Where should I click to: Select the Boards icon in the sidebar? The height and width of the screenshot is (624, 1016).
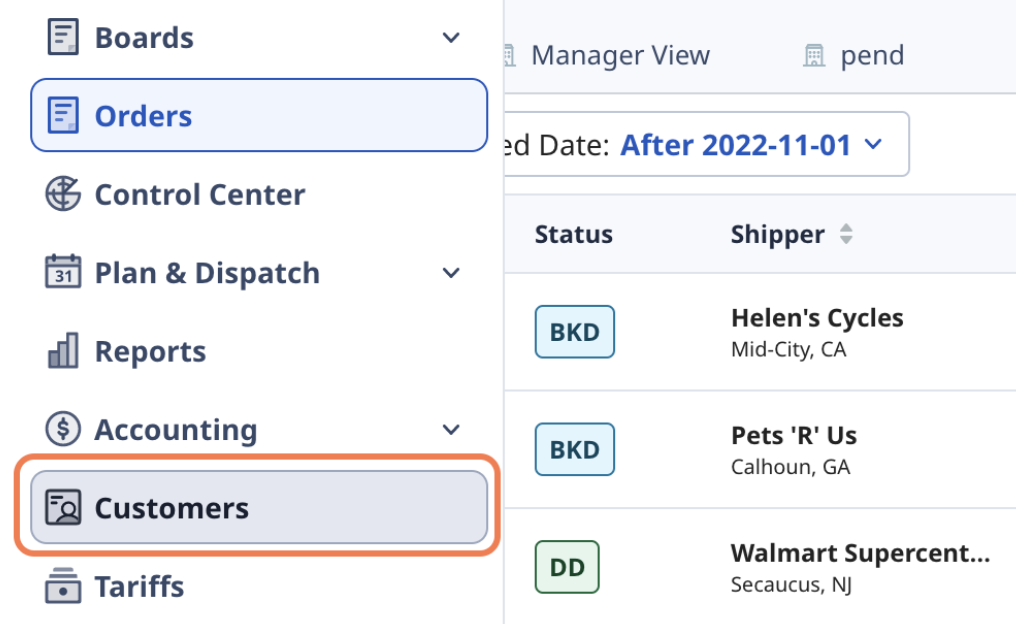[61, 37]
